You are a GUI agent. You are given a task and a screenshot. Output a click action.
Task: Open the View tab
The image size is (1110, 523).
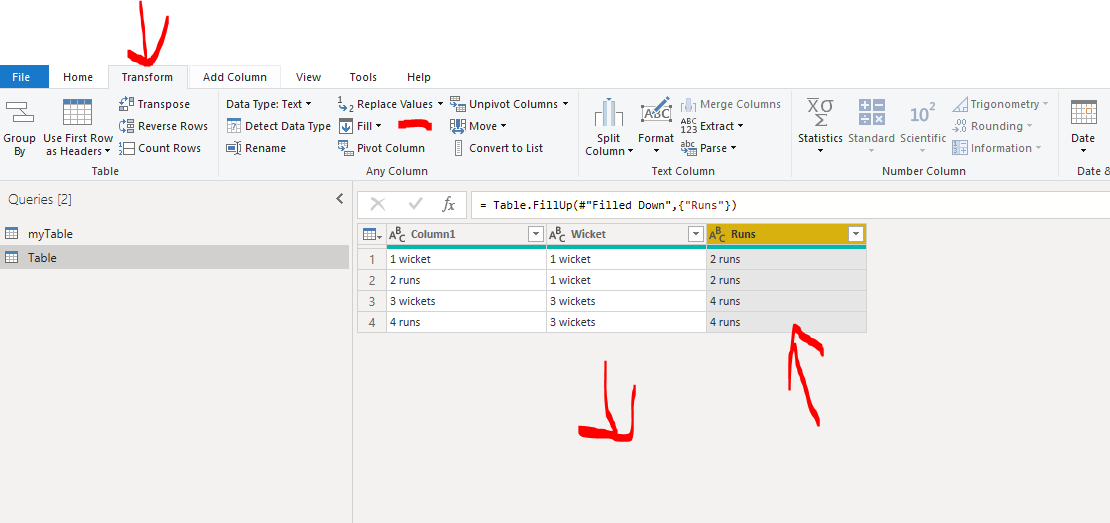coord(309,77)
